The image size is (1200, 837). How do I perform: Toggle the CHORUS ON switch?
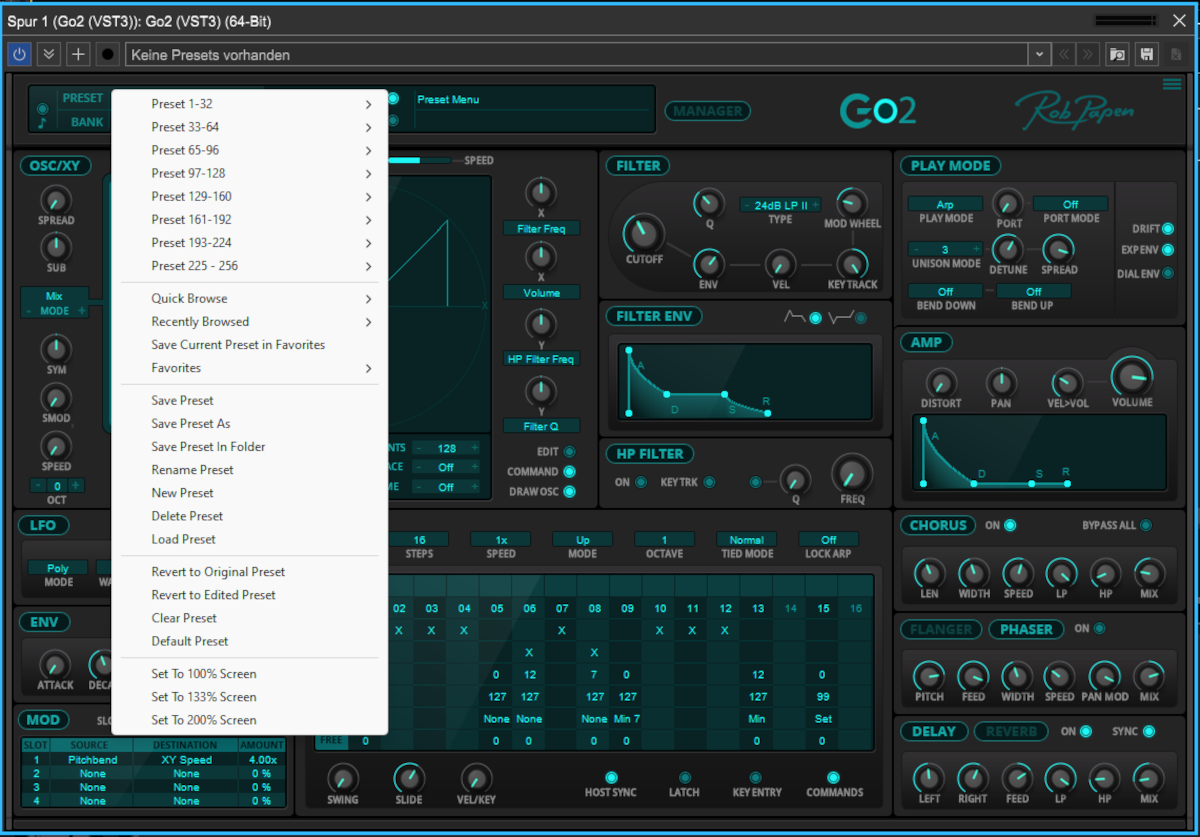point(1010,525)
